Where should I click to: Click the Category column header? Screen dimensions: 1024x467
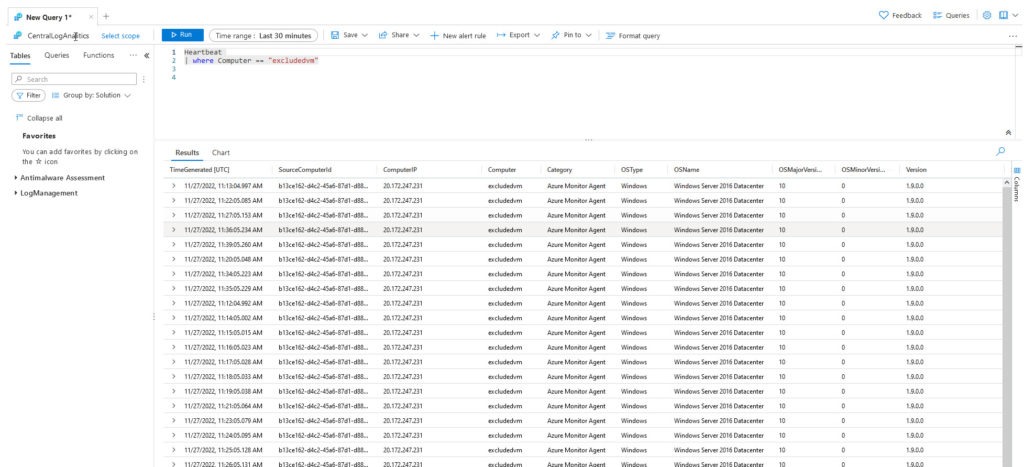pyautogui.click(x=560, y=170)
